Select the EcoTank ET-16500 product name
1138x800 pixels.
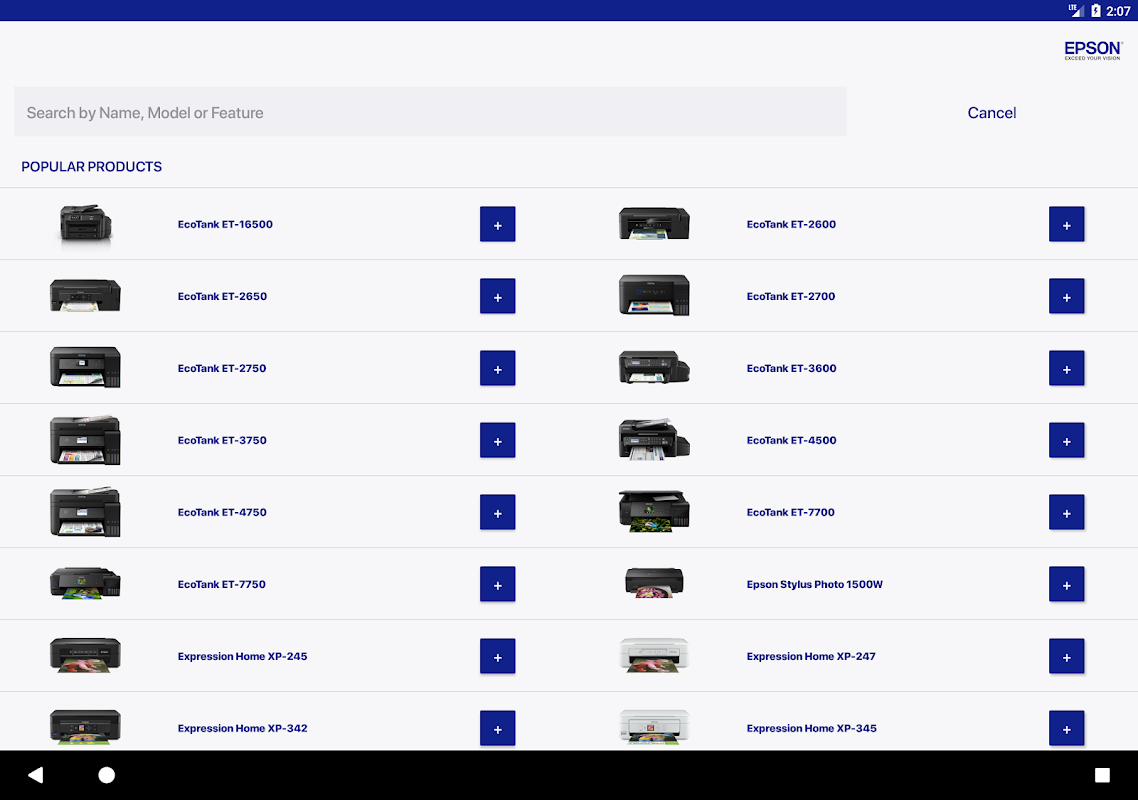225,224
